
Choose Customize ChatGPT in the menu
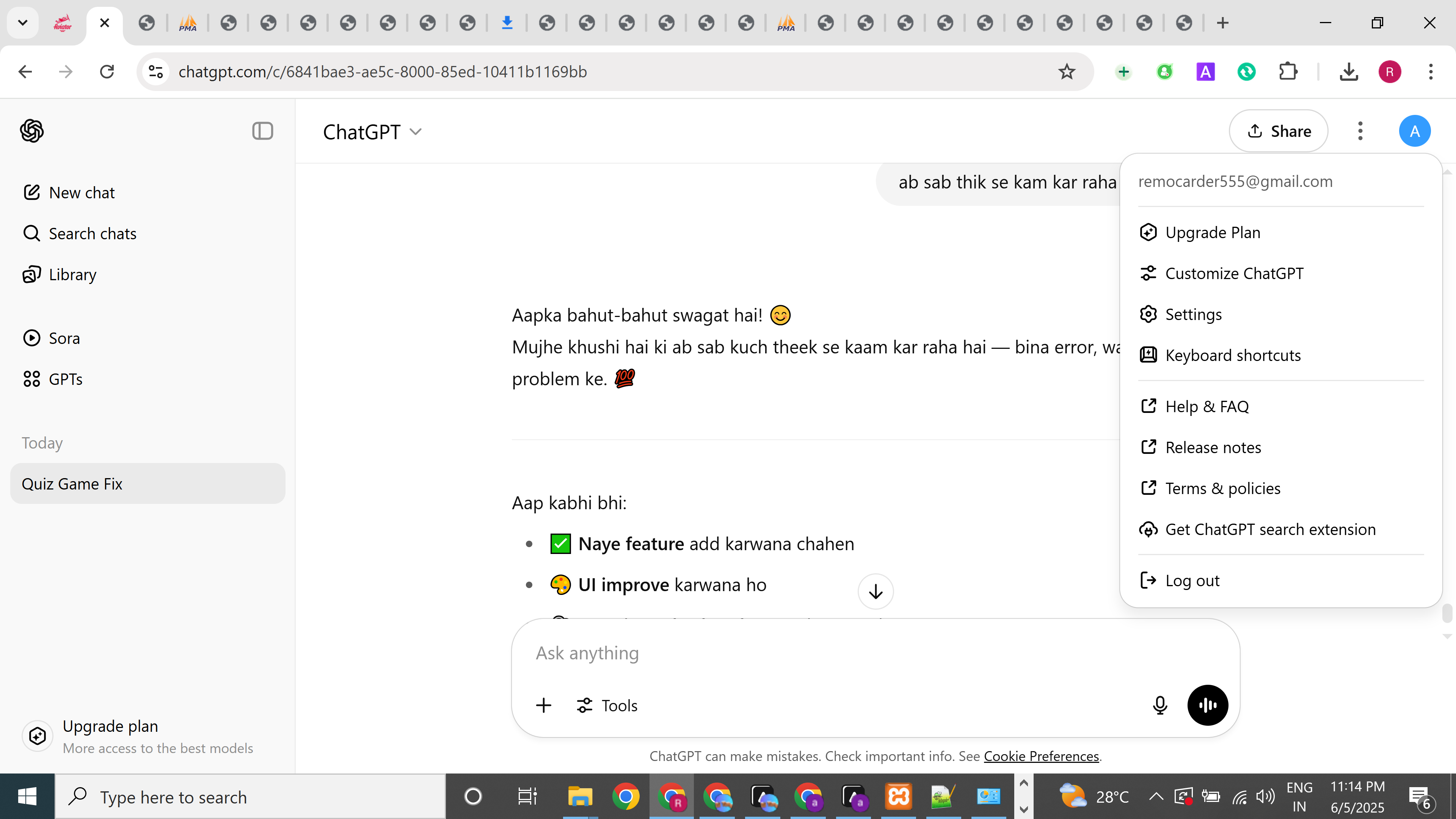[1234, 273]
